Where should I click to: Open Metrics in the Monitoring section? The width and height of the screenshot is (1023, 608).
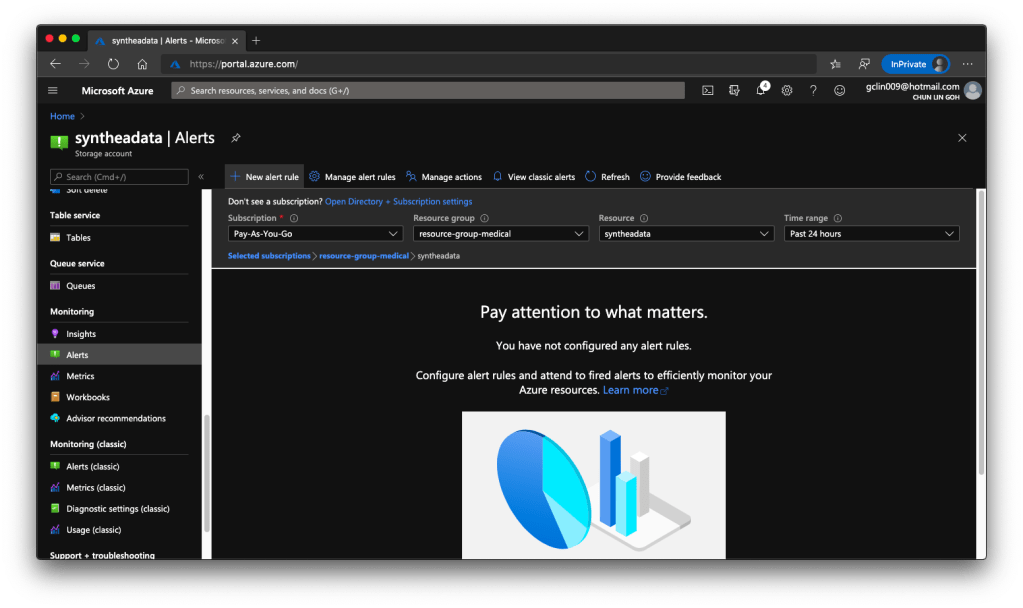click(80, 376)
